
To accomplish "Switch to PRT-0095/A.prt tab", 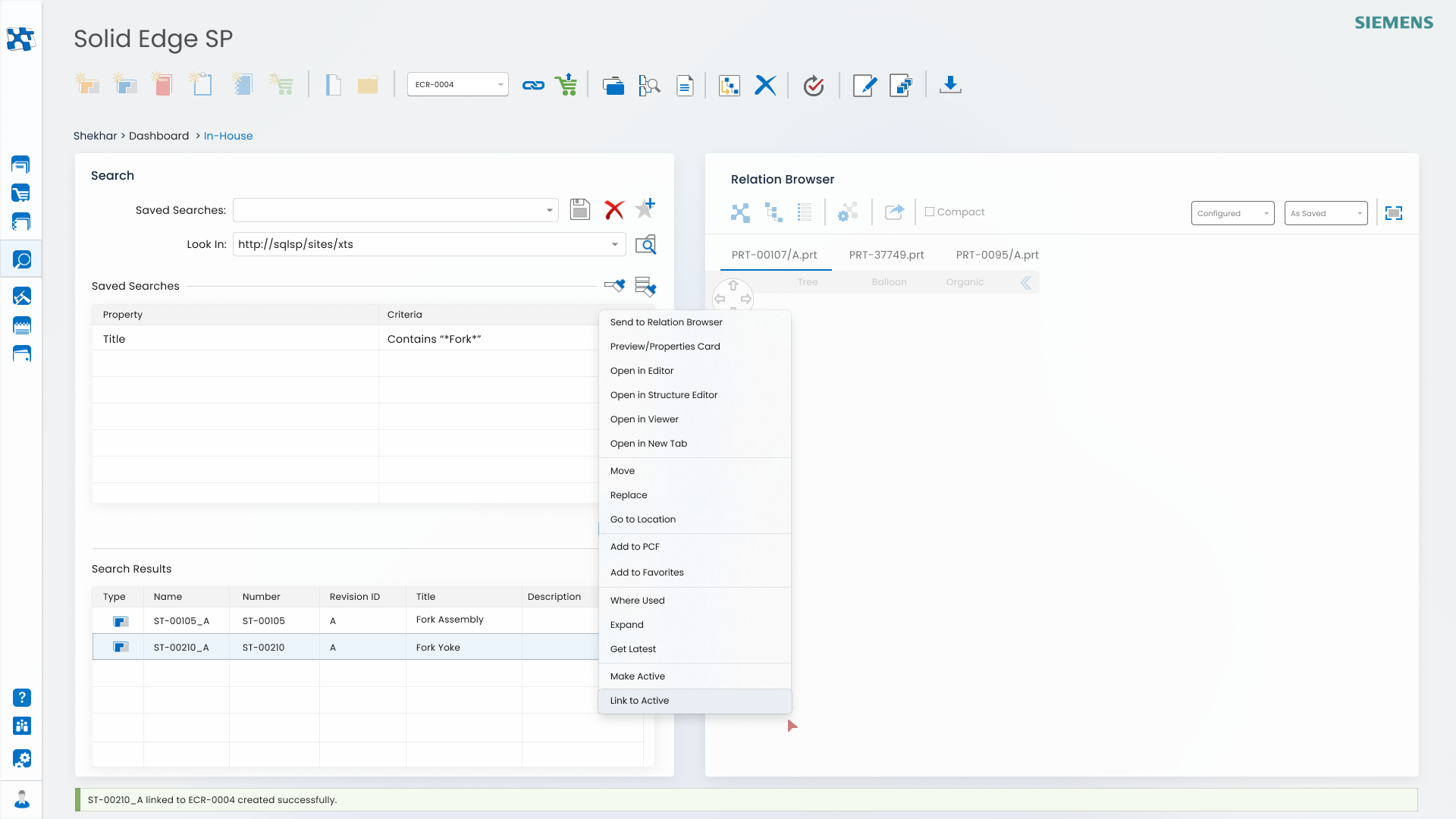I will (997, 255).
